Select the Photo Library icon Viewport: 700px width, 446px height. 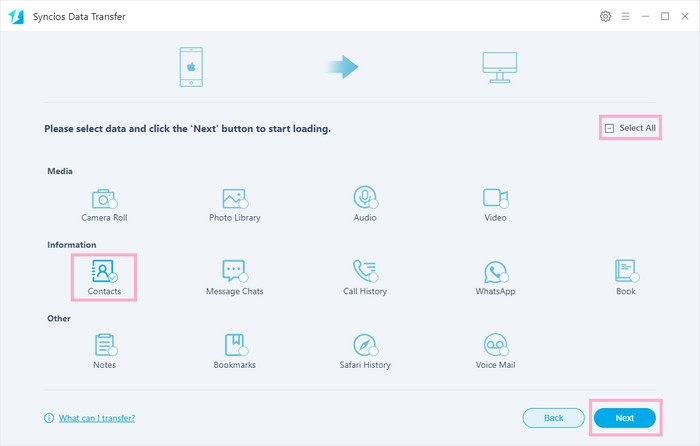(235, 199)
